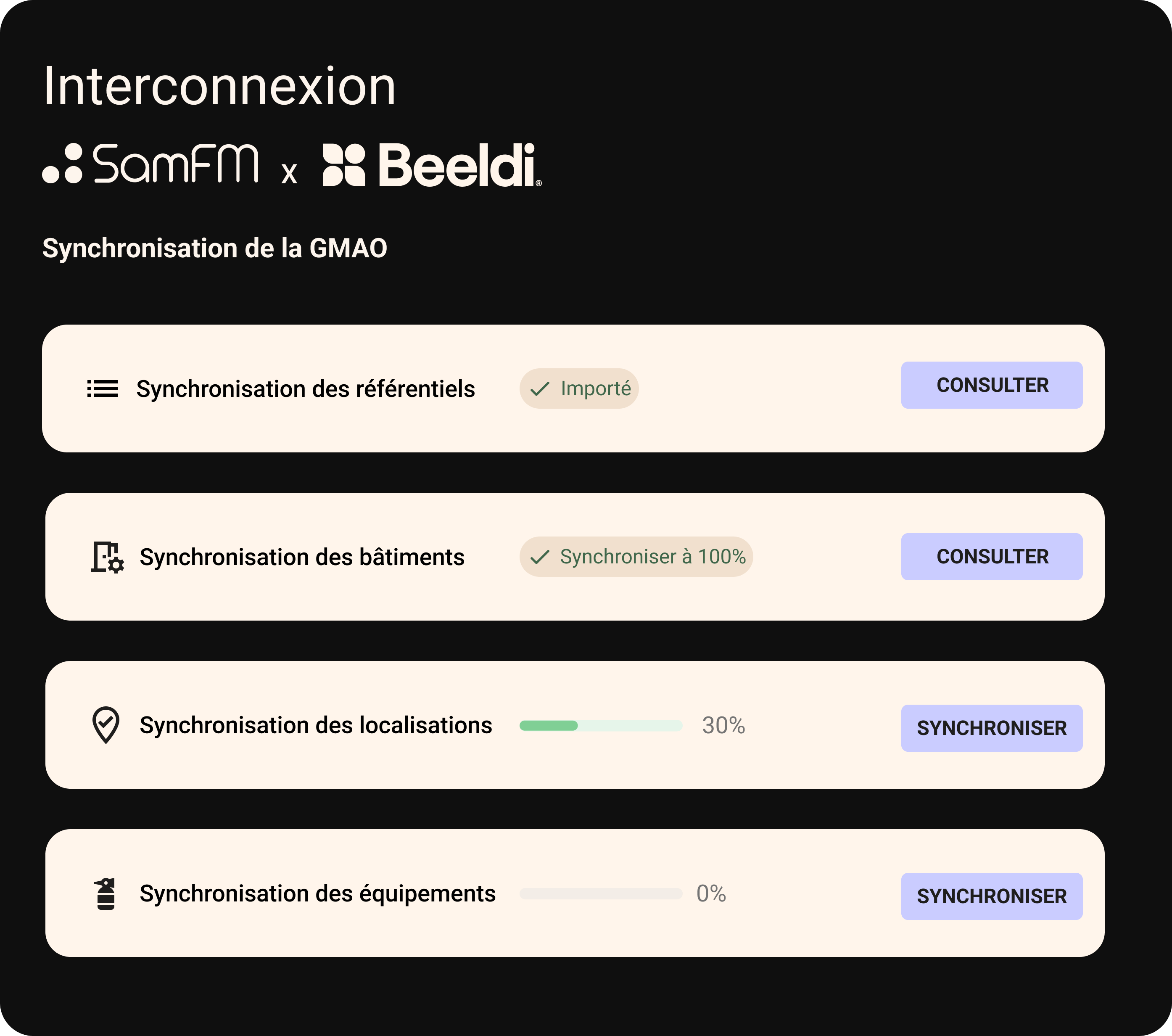The width and height of the screenshot is (1172, 1036).
Task: Click the équipements empty progress bar
Action: click(600, 894)
